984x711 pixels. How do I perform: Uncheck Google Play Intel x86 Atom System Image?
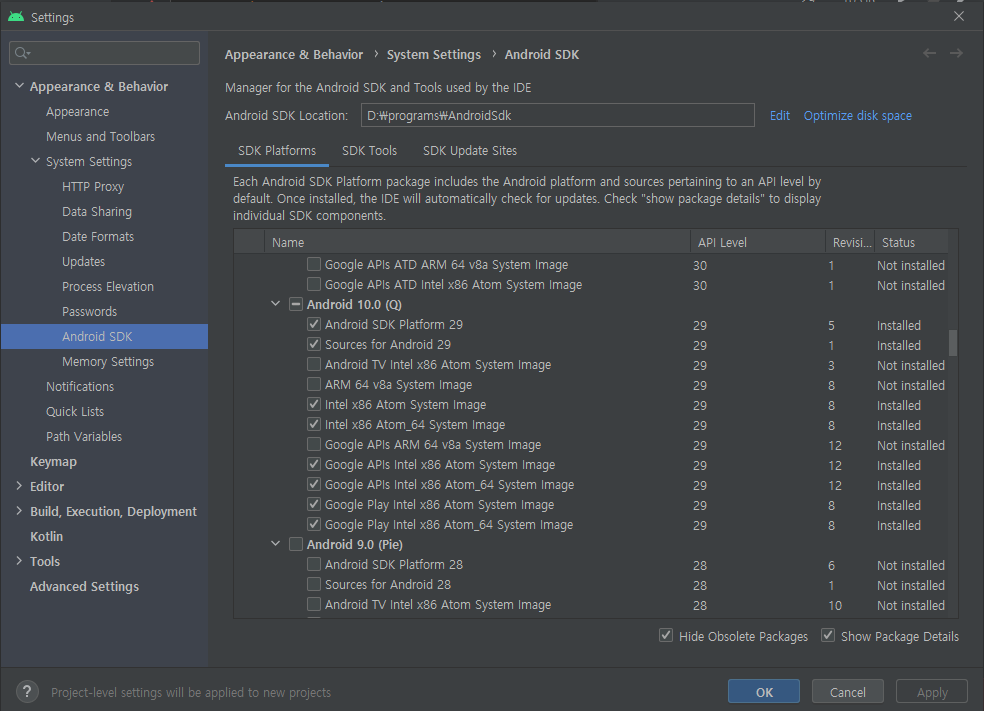point(314,505)
